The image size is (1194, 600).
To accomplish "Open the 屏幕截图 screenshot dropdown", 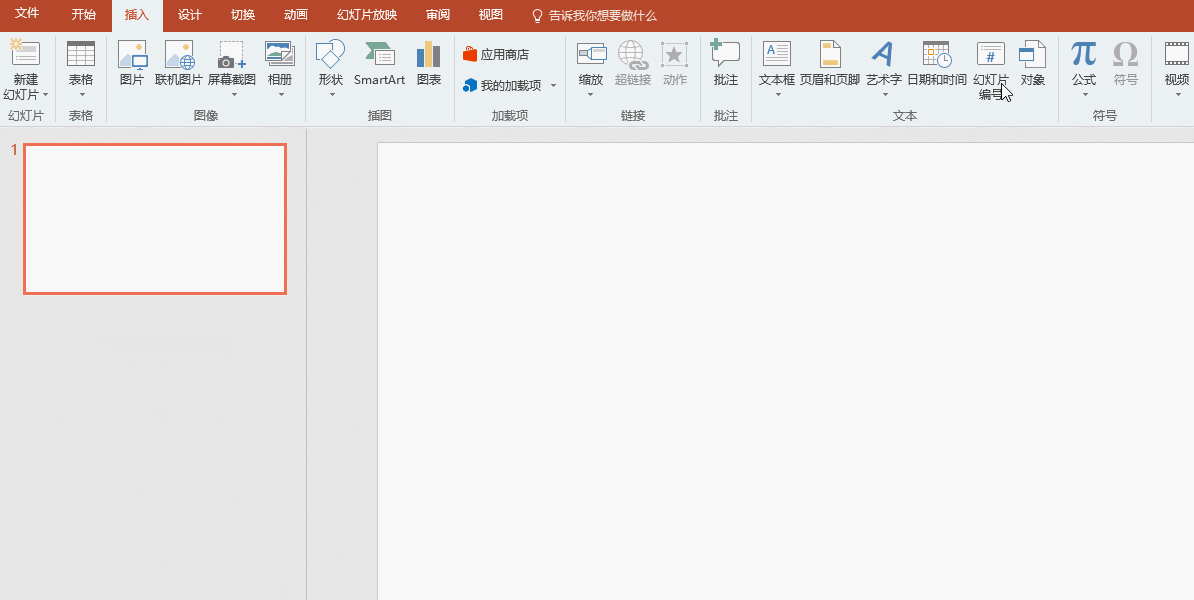I will pyautogui.click(x=232, y=94).
